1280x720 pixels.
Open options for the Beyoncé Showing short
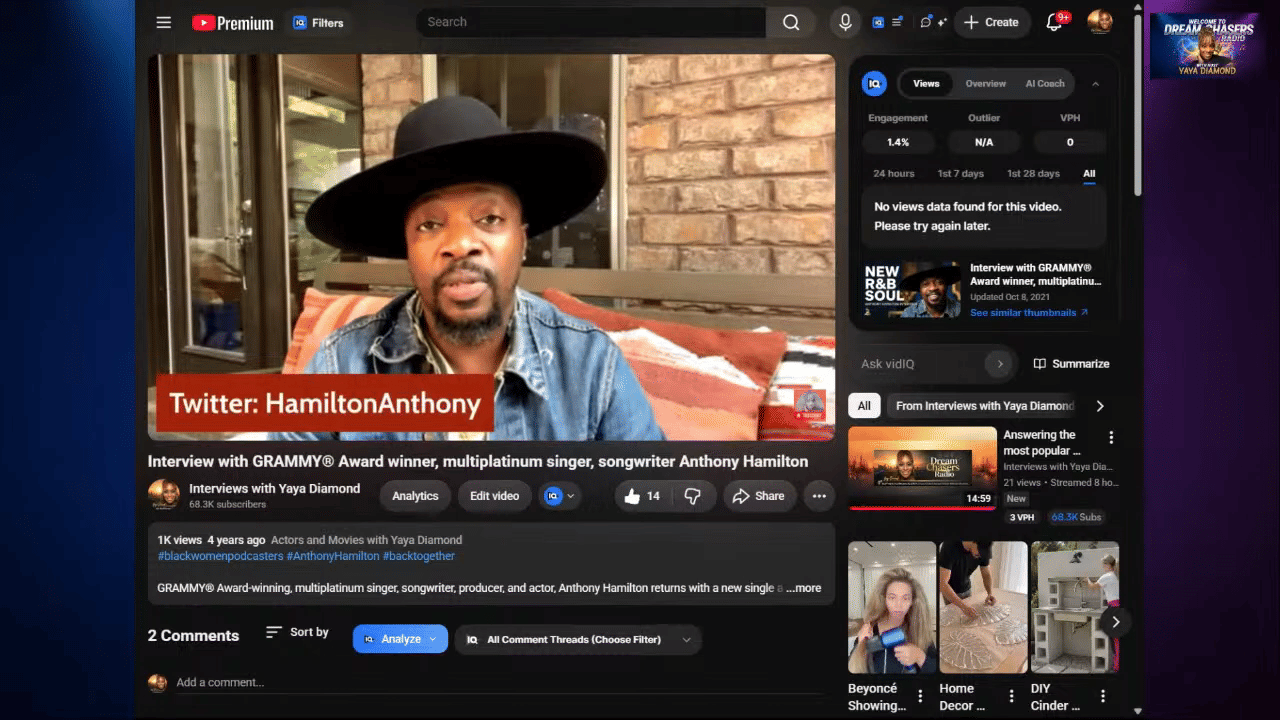point(920,696)
